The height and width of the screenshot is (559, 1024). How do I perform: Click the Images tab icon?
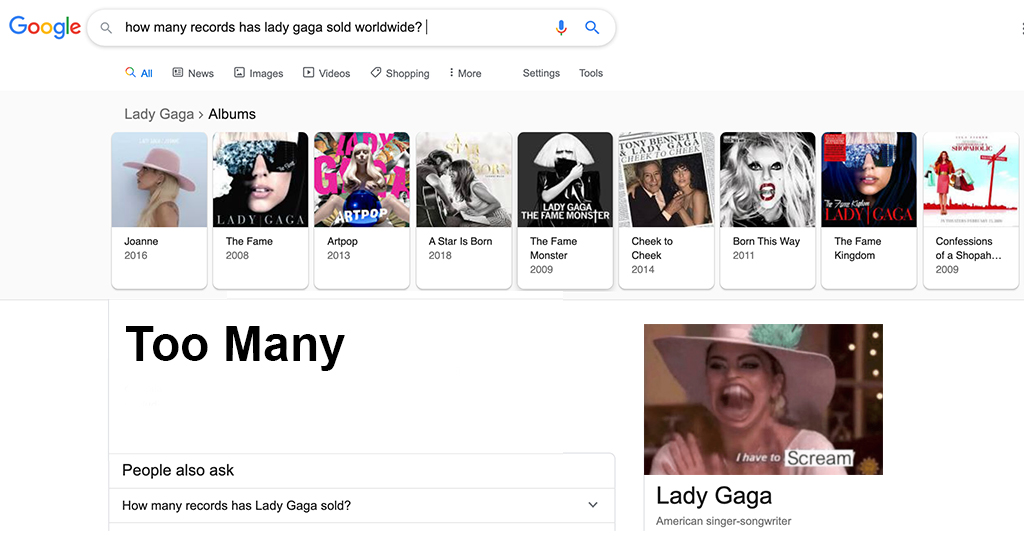240,72
